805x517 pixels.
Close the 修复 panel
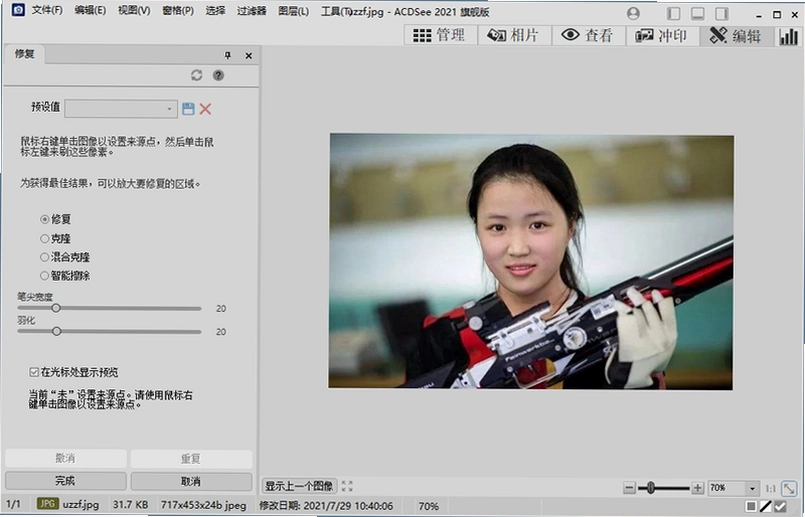pyautogui.click(x=248, y=55)
